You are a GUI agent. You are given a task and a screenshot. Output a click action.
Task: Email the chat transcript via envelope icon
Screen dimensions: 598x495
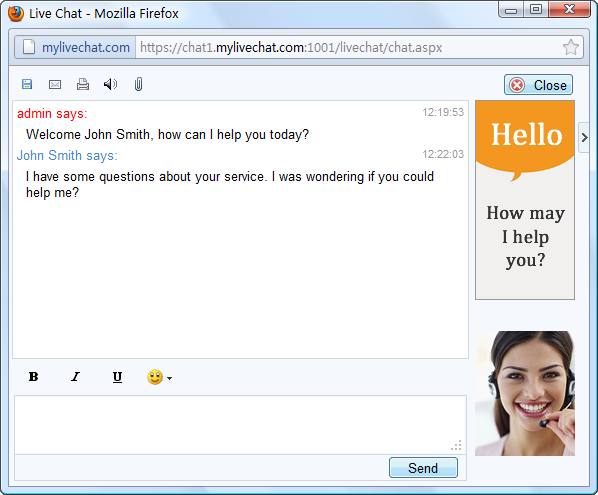click(x=55, y=84)
